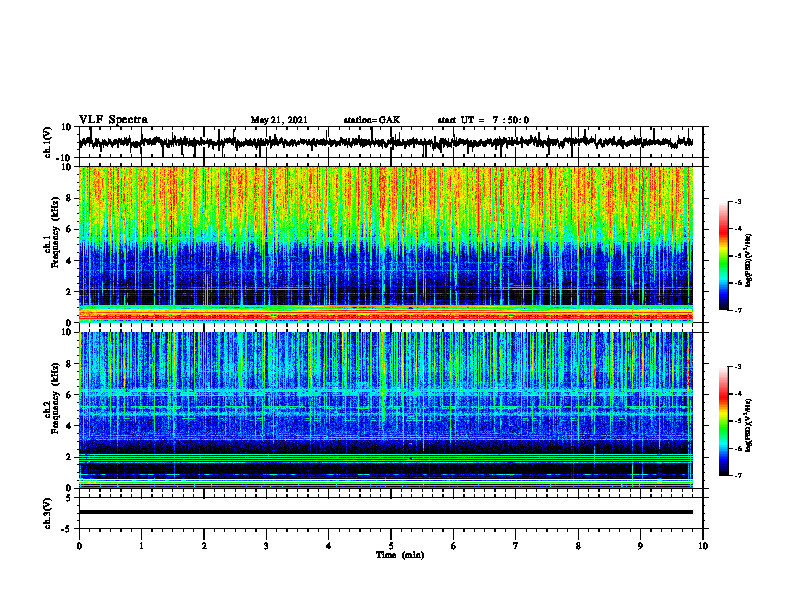The image size is (792, 612).
Task: Click the ch.2 color bar log(PSD) label
Action: coord(748,425)
